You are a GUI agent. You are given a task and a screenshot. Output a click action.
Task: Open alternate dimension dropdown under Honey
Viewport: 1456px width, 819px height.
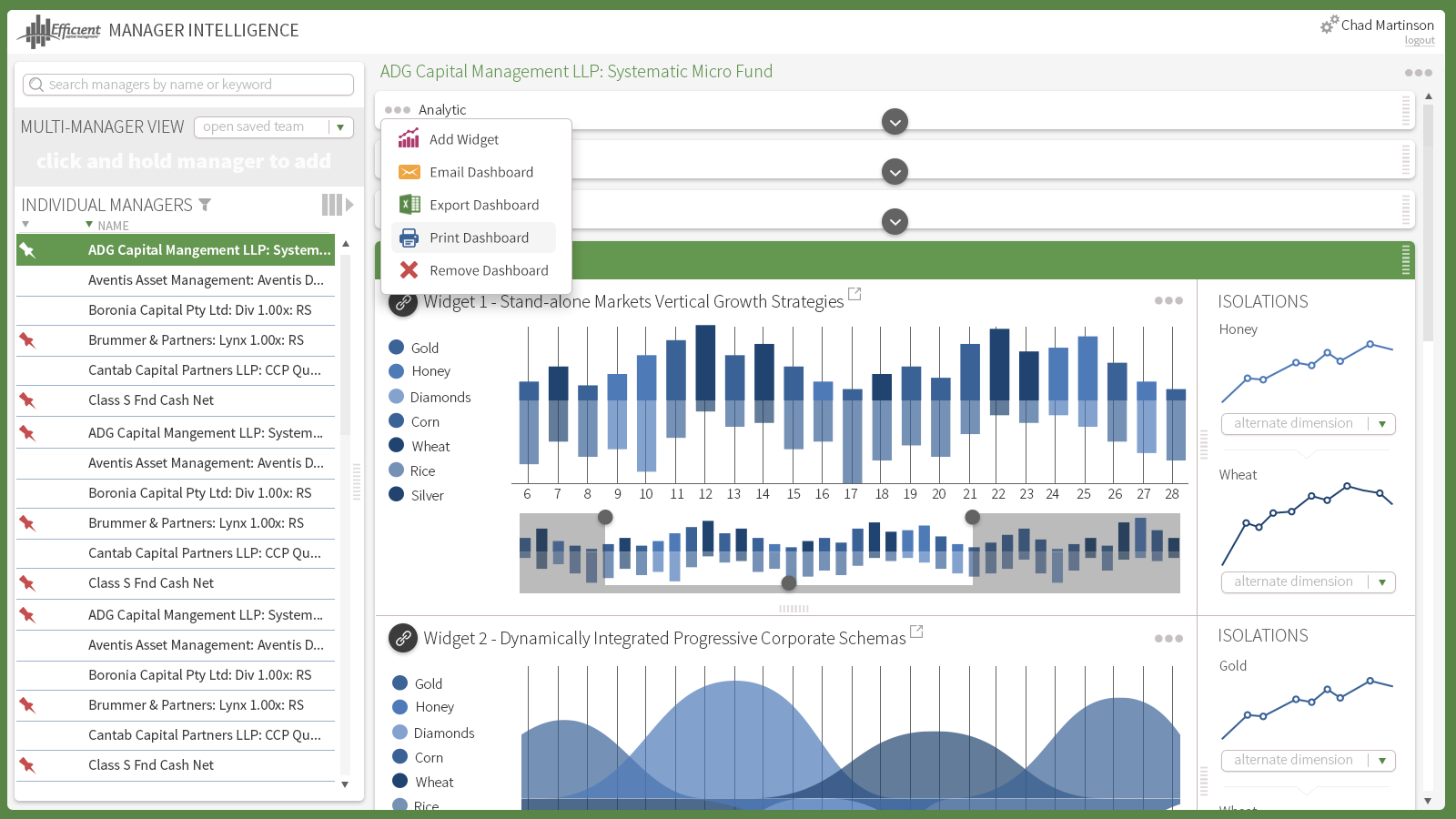tap(1309, 424)
